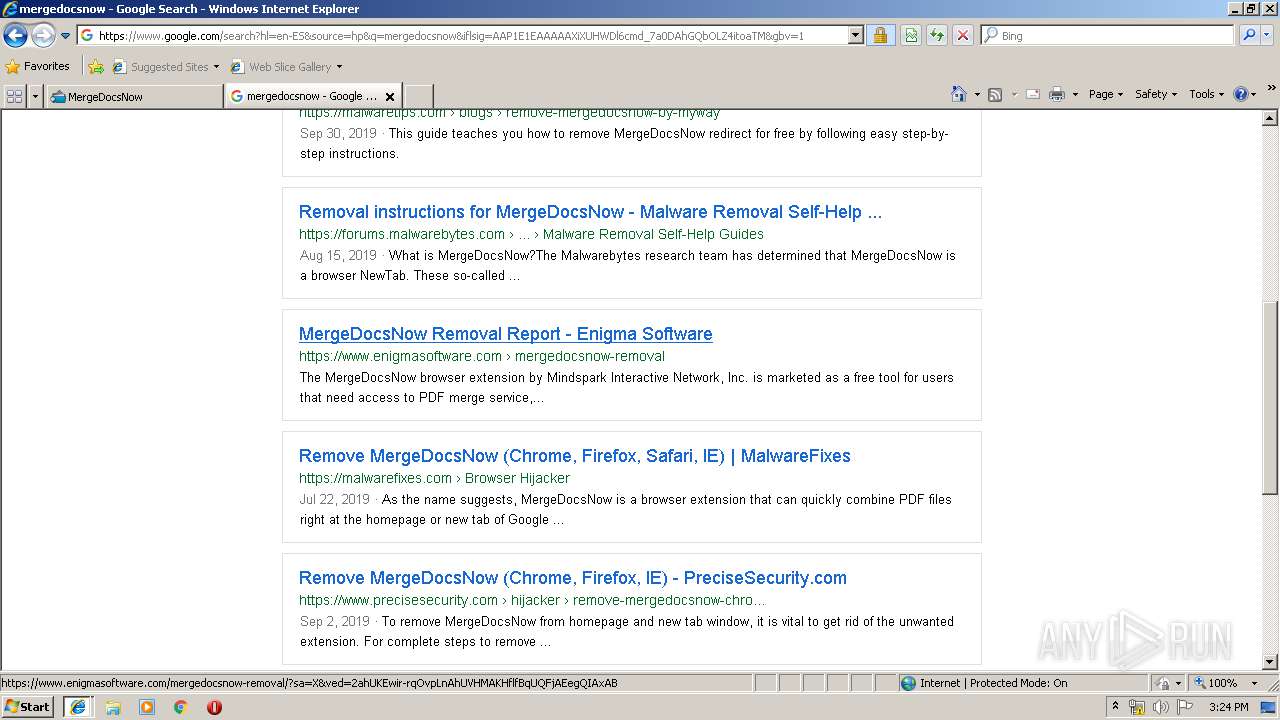
Task: Open Suggested Sites in the favorites bar
Action: (x=165, y=67)
